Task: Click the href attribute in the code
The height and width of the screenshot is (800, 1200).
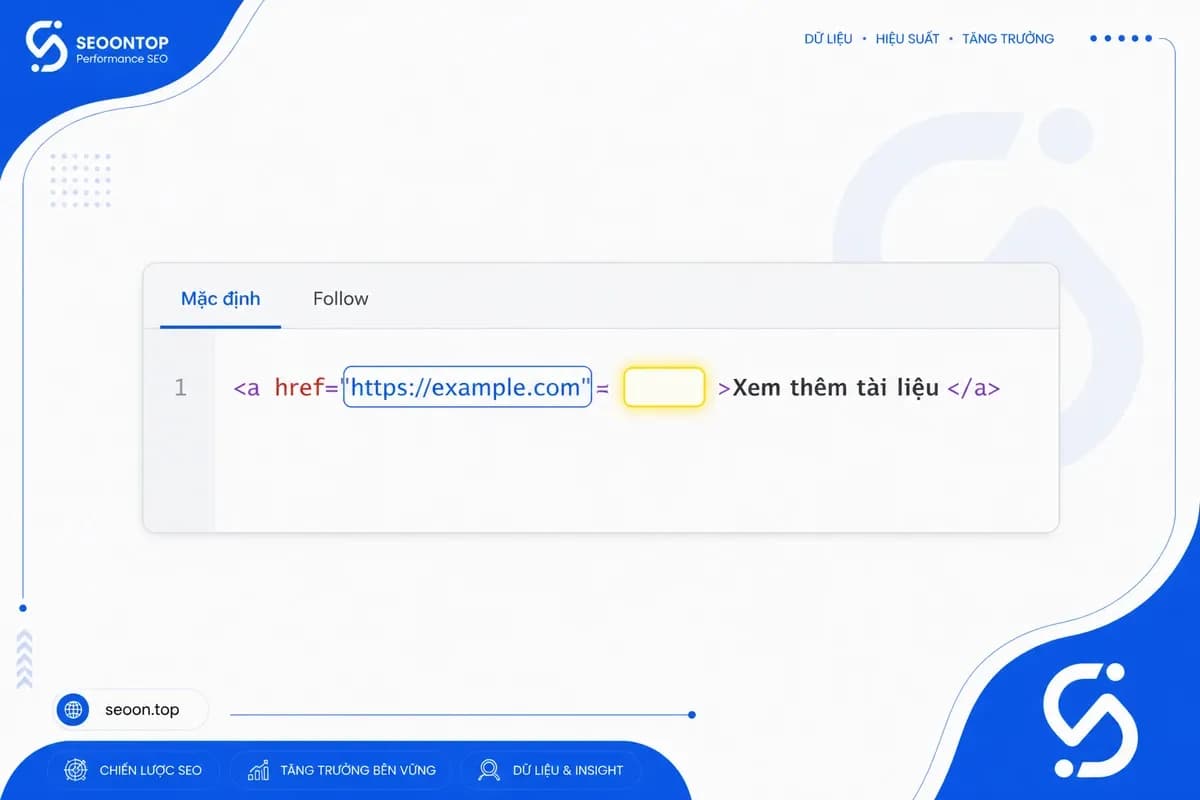Action: click(299, 387)
